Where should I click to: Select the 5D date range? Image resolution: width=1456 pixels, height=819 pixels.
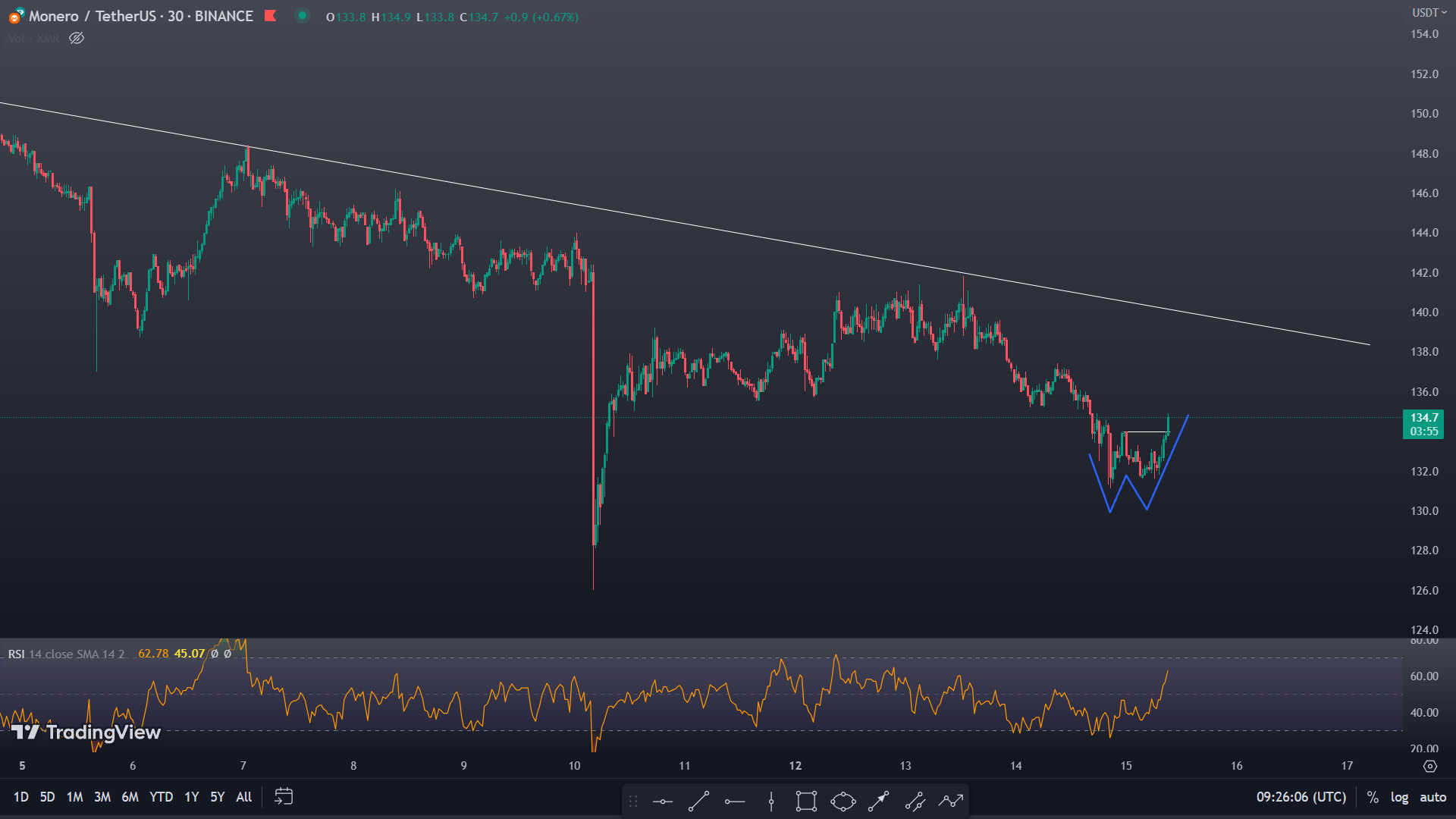pos(47,797)
